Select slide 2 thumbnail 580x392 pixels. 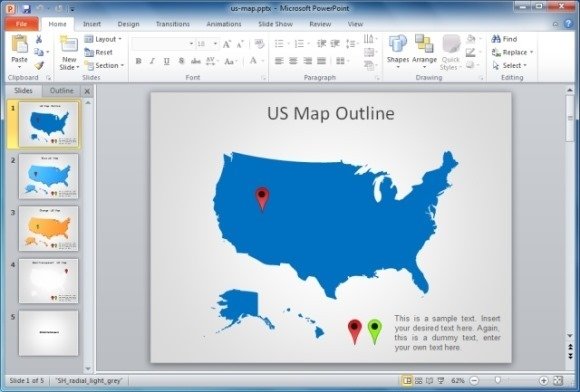click(x=48, y=176)
